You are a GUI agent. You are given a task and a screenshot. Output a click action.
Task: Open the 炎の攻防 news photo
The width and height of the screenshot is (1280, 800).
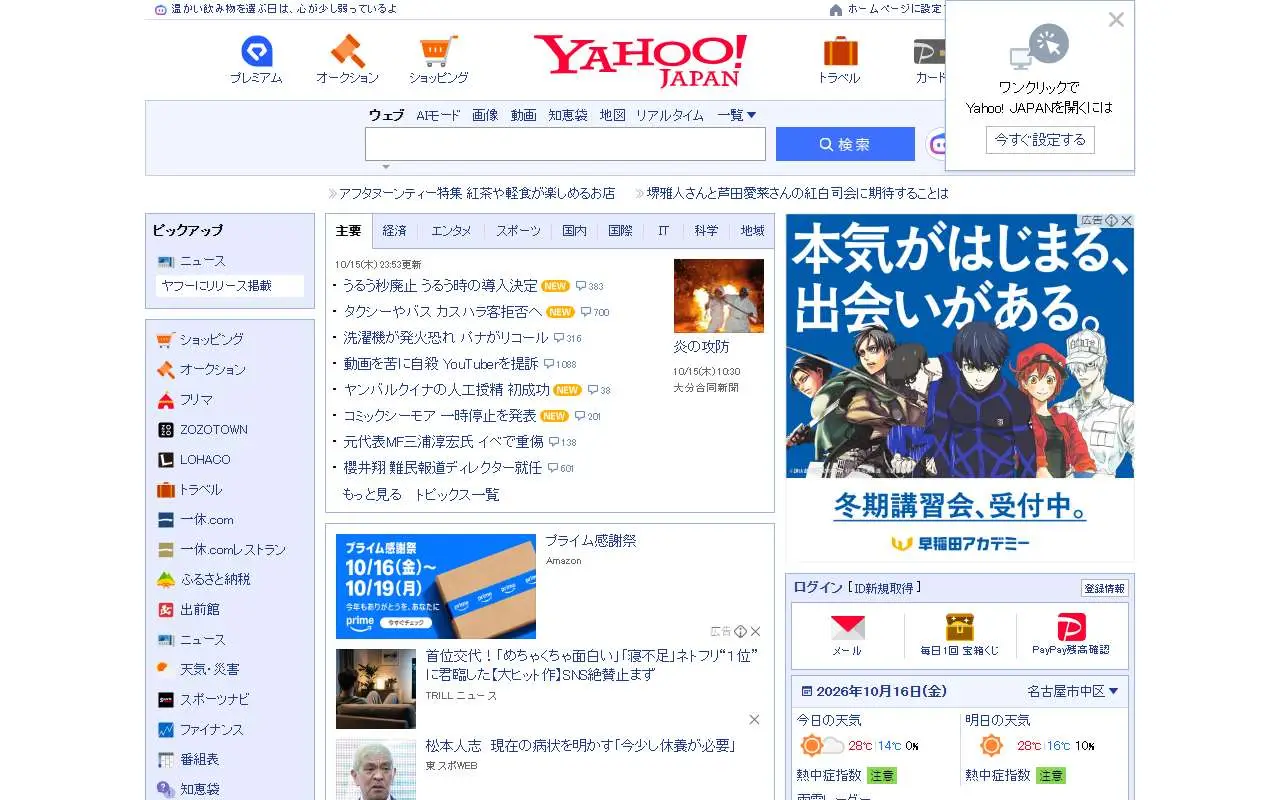coord(719,296)
